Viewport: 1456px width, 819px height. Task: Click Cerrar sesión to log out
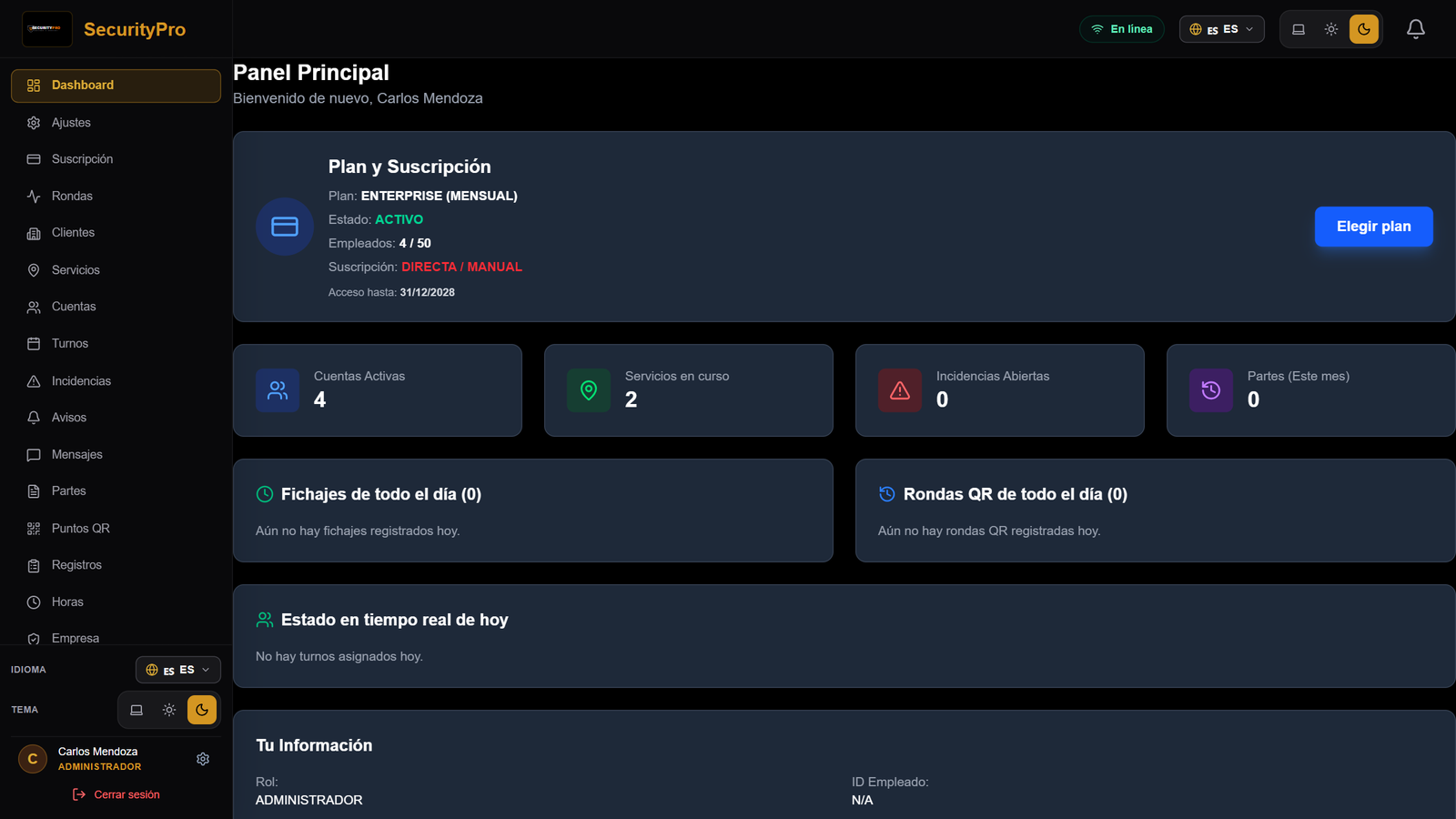[x=116, y=794]
